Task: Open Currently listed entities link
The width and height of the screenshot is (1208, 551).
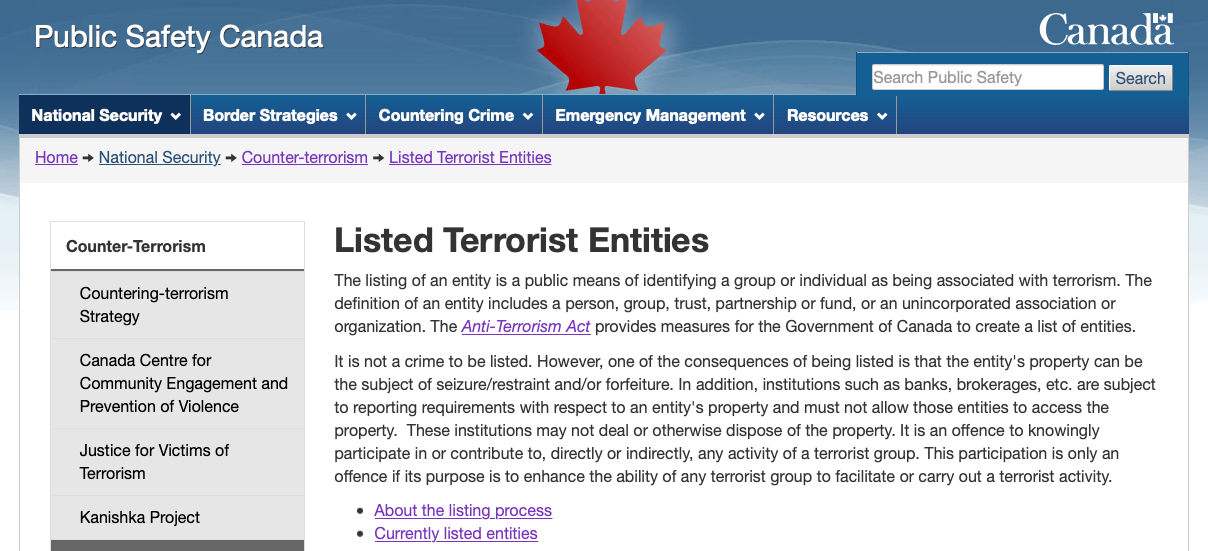Action: [x=456, y=533]
